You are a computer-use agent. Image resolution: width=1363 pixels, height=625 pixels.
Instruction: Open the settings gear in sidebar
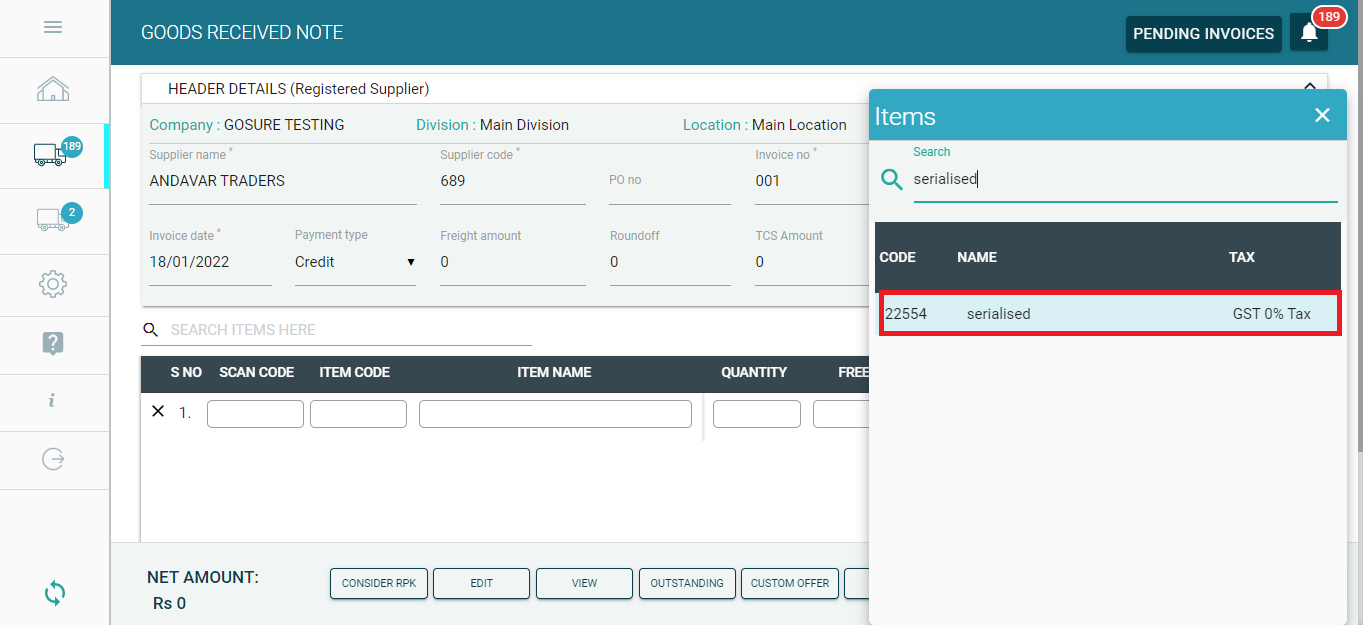[x=53, y=284]
